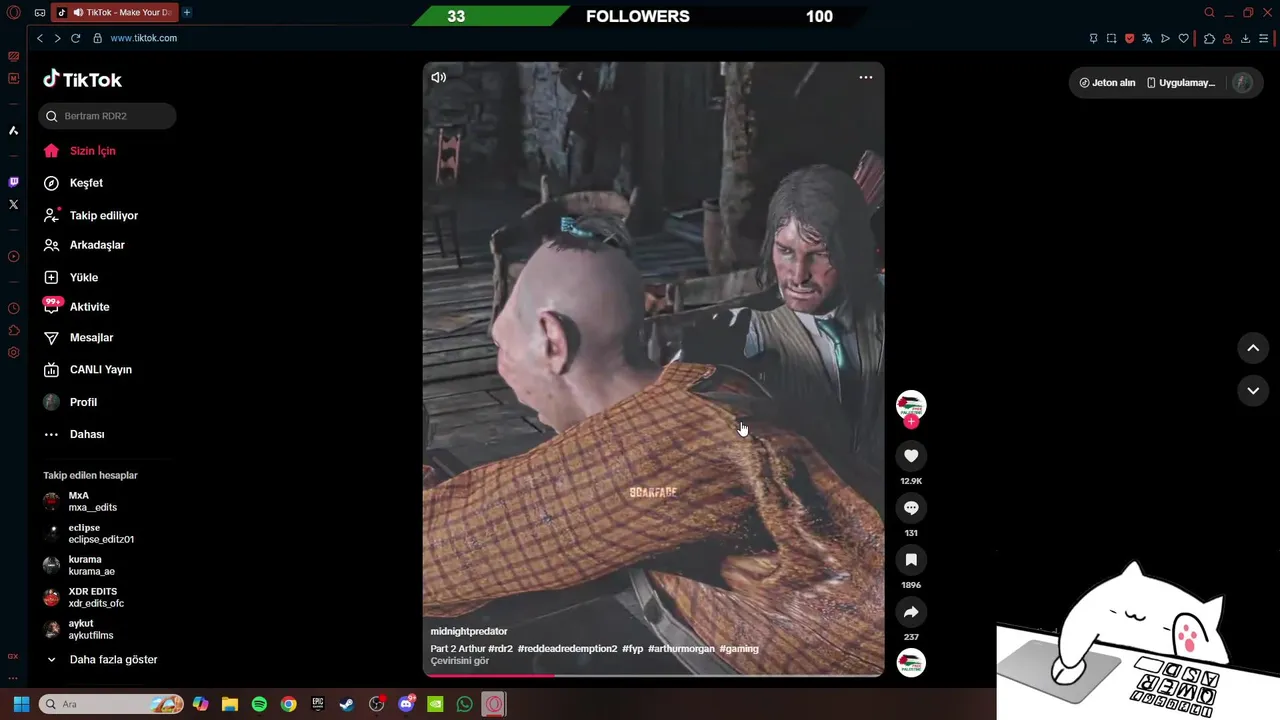Open WhatsApp from the taskbar

tap(464, 704)
